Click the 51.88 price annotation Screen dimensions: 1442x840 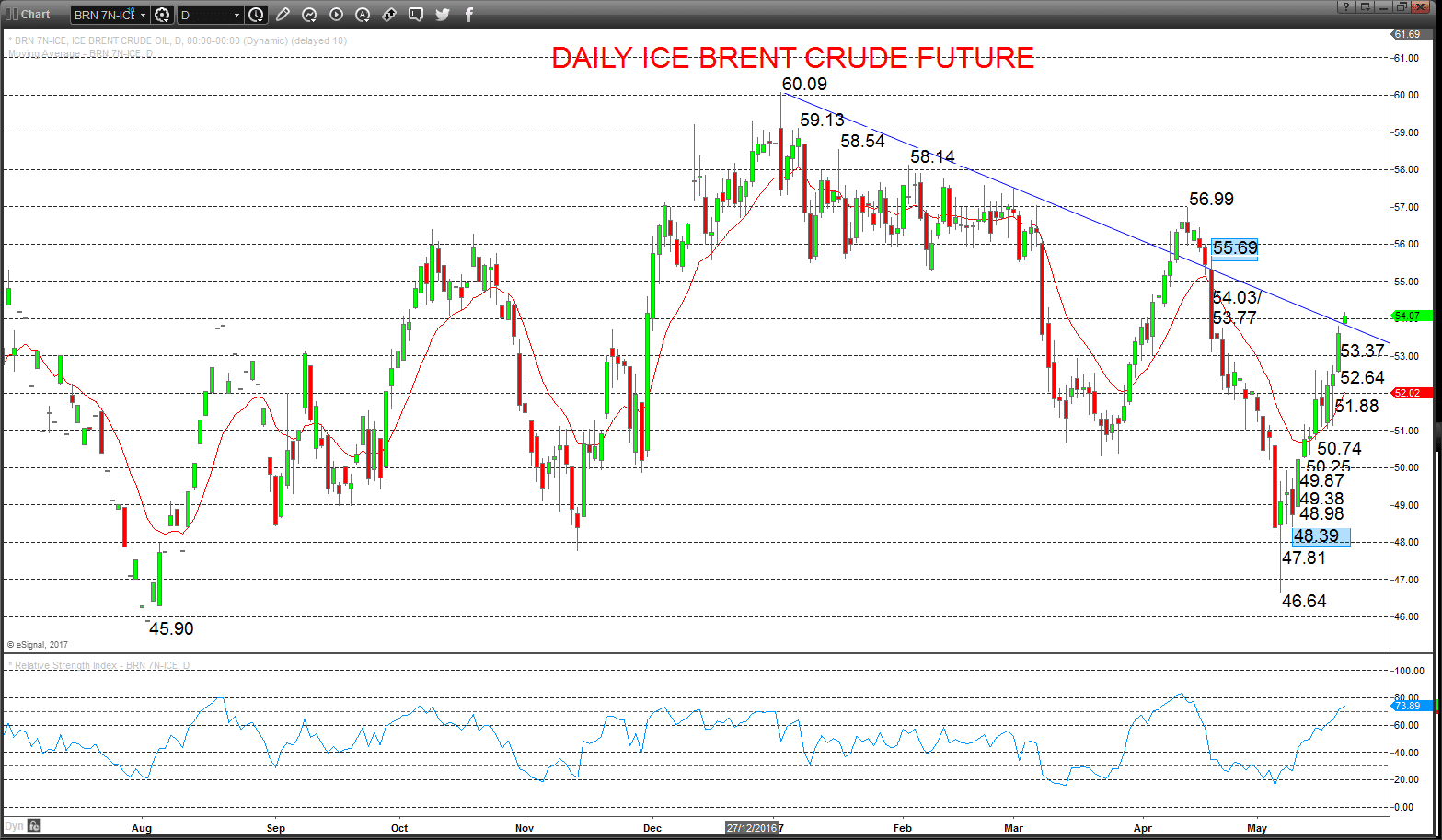1356,406
